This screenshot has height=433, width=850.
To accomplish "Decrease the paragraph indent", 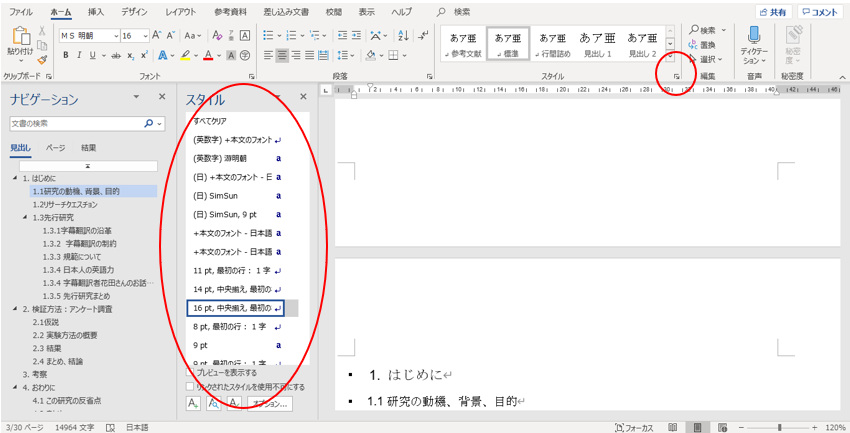I will tap(343, 36).
